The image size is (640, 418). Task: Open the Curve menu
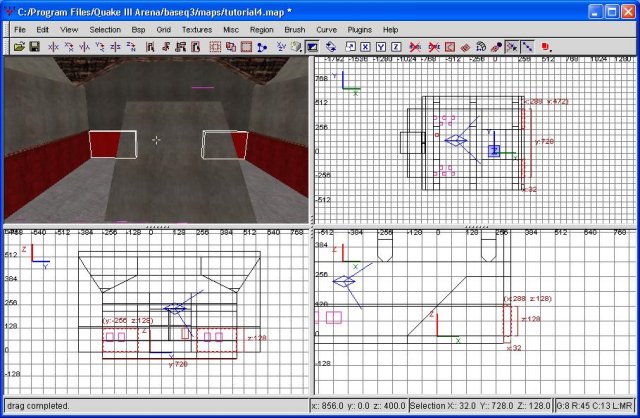[327, 30]
